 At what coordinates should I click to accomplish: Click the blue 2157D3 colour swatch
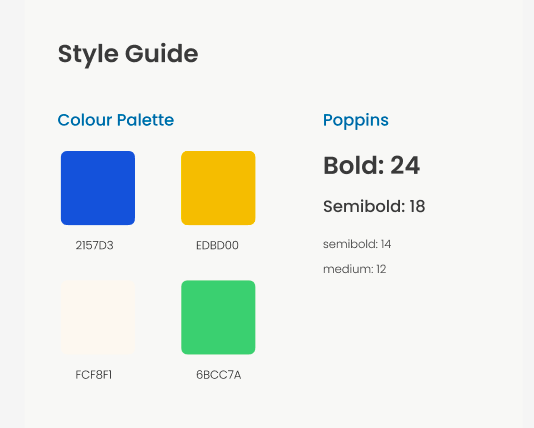pyautogui.click(x=98, y=188)
